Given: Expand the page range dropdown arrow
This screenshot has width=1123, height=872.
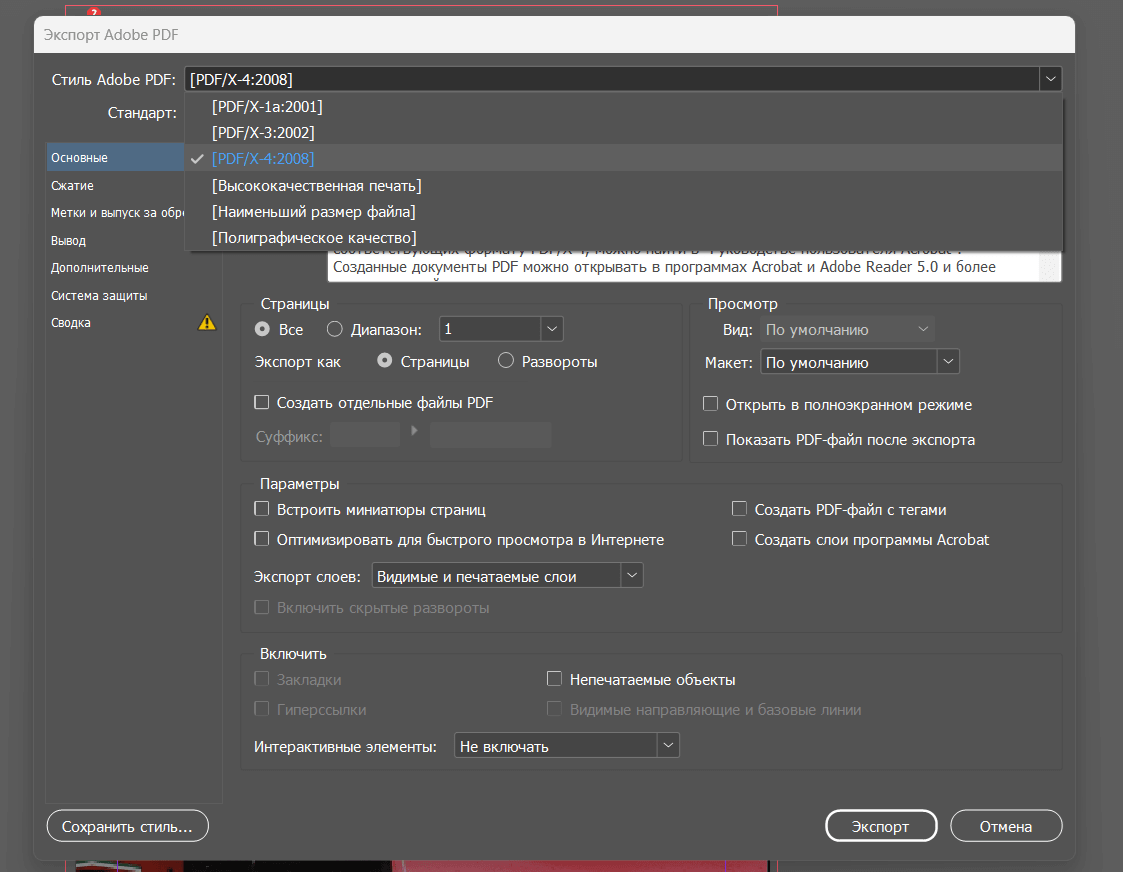Looking at the screenshot, I should click(551, 329).
